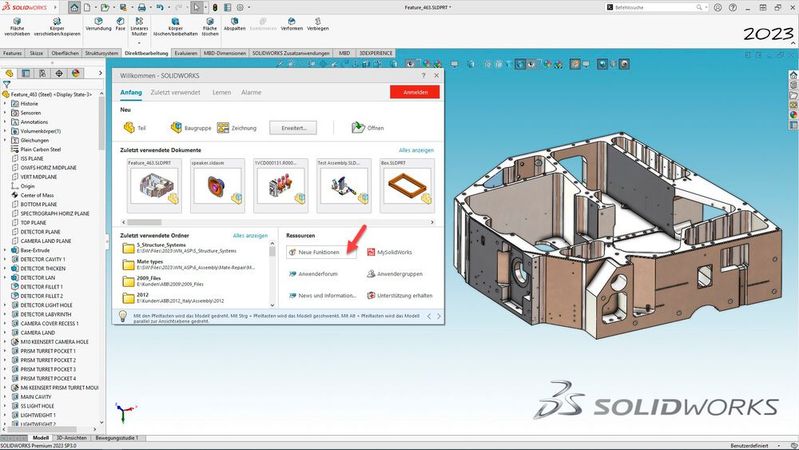Select the Fase tool
The height and width of the screenshot is (450, 799).
pos(120,24)
